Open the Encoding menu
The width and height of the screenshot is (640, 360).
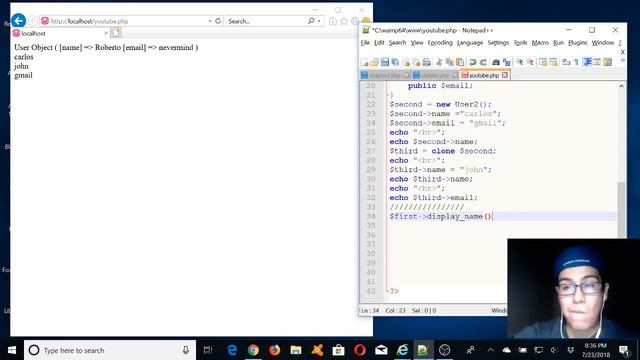coord(440,43)
